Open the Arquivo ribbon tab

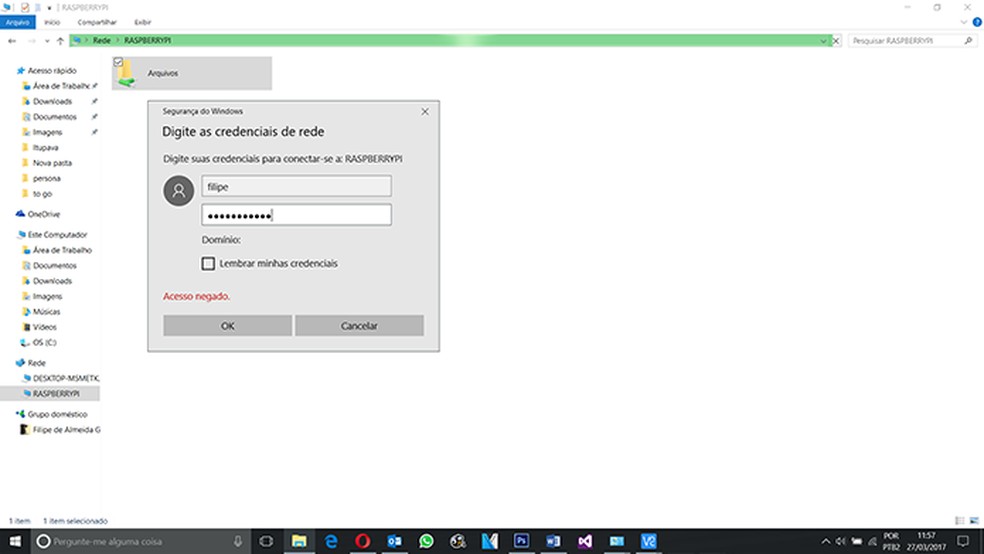18,22
